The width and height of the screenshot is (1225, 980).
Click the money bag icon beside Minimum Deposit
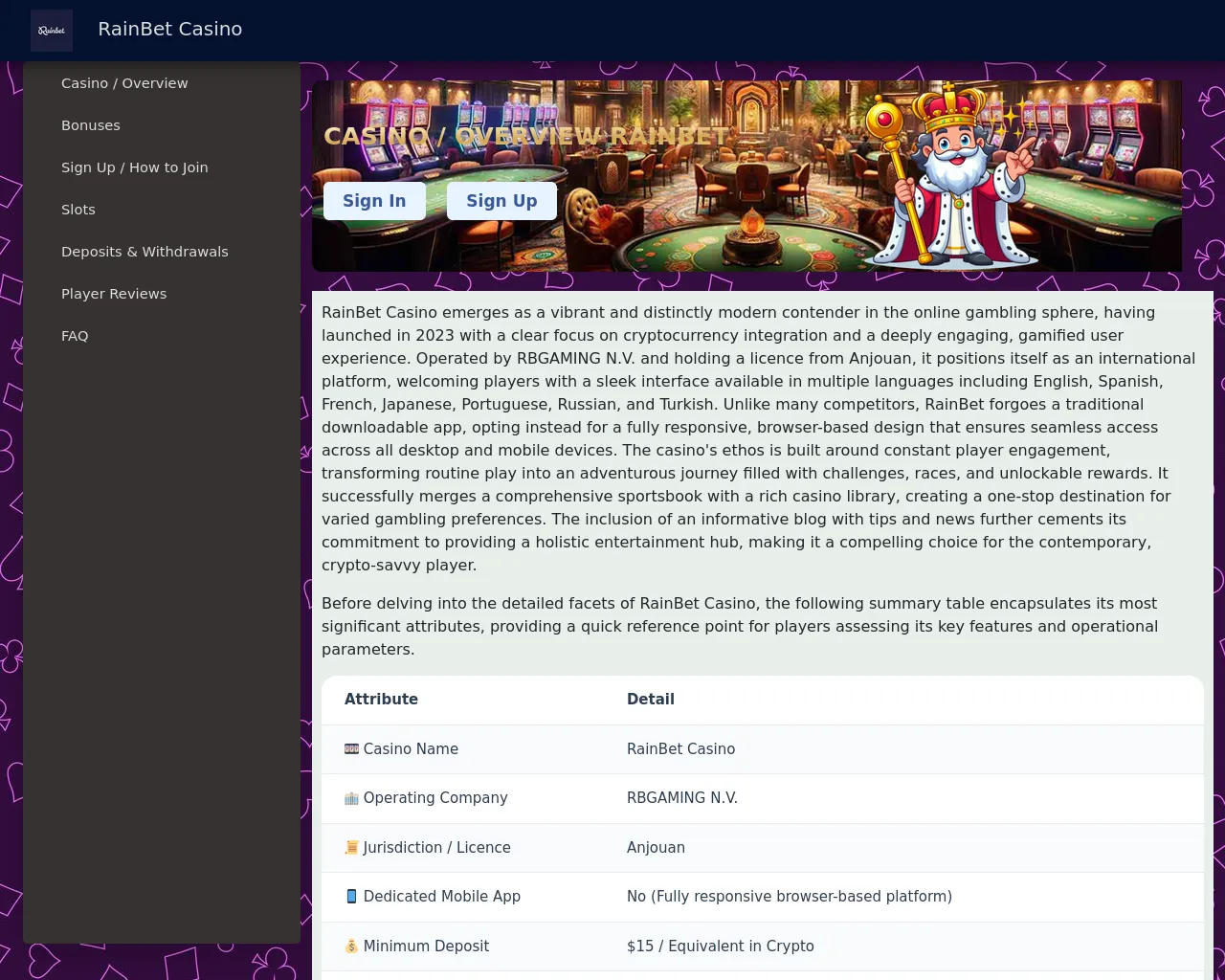click(x=351, y=947)
